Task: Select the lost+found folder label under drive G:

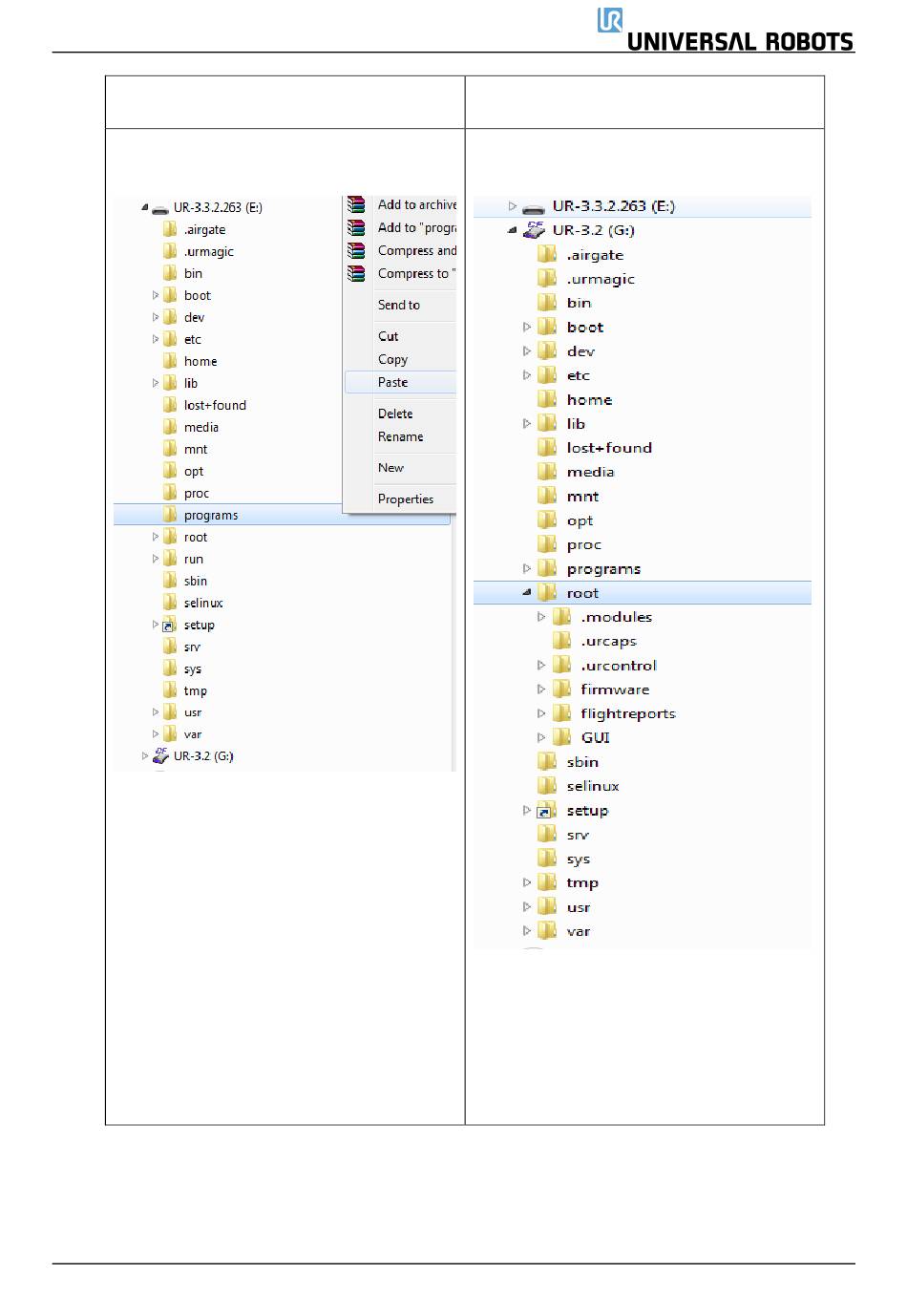Action: coord(609,448)
